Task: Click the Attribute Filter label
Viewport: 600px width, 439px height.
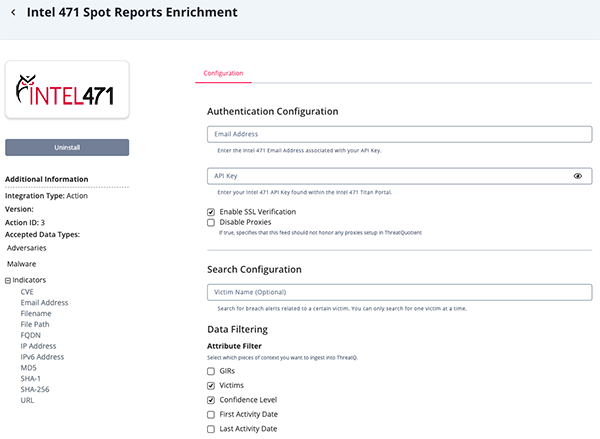Action: click(234, 346)
